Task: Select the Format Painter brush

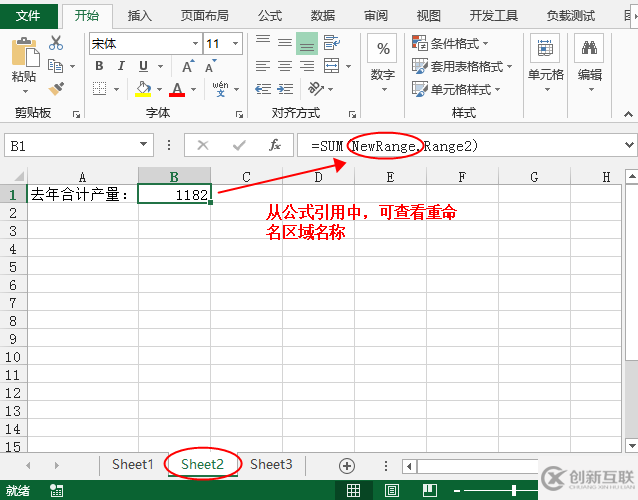Action: [x=56, y=88]
